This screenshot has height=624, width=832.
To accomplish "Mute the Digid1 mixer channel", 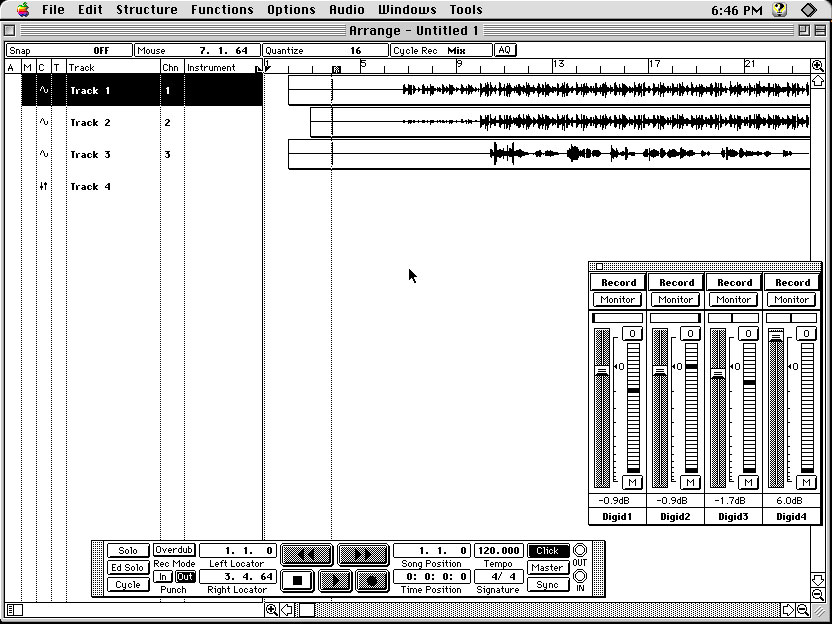I will tap(632, 482).
